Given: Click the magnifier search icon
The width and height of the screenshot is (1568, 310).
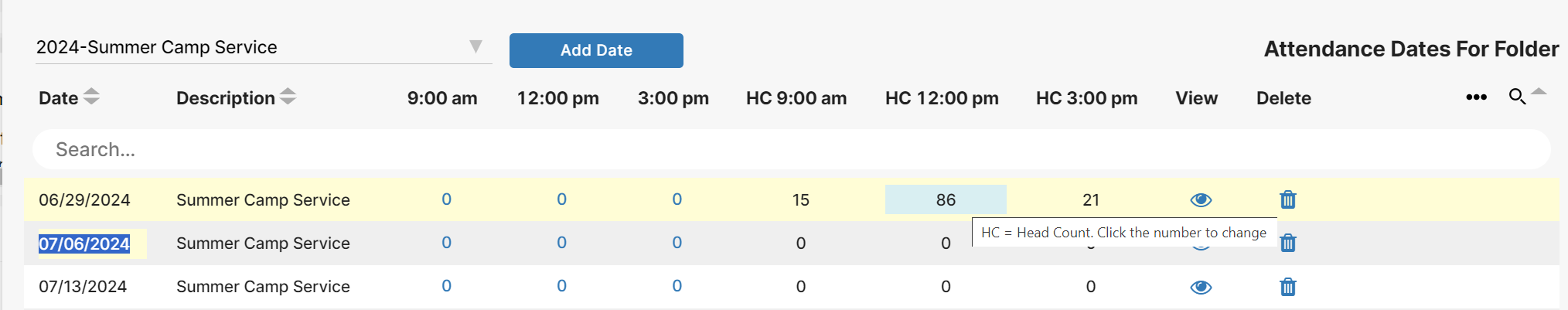Looking at the screenshot, I should coord(1517,97).
